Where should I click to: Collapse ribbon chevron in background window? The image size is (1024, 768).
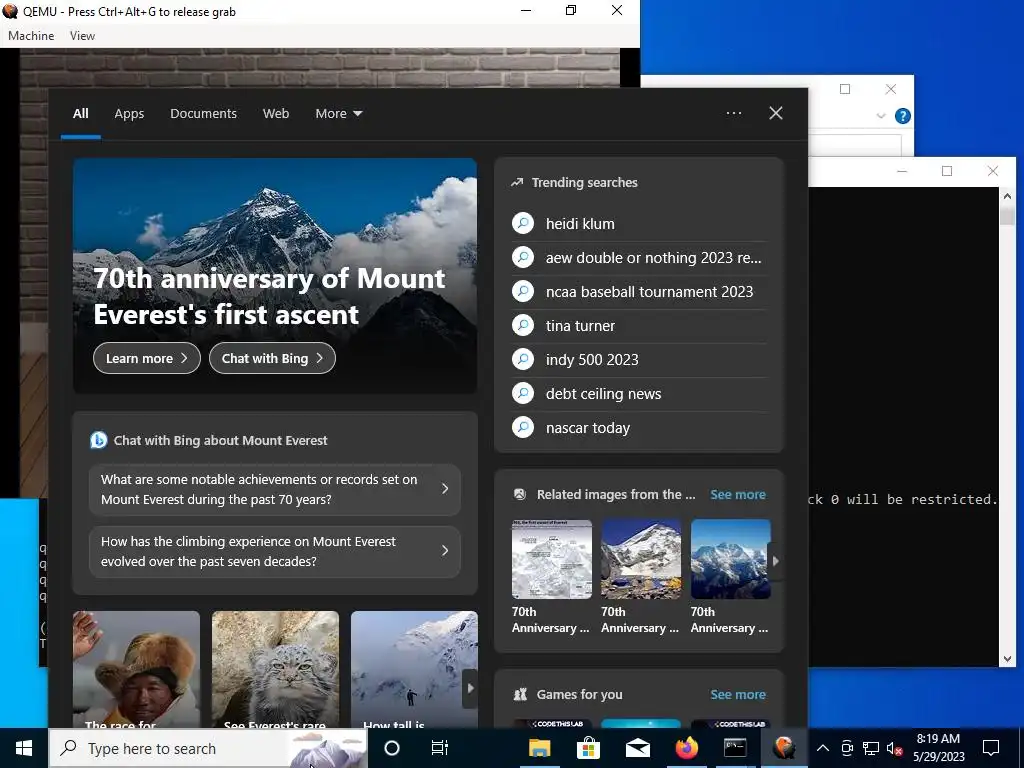pos(880,116)
